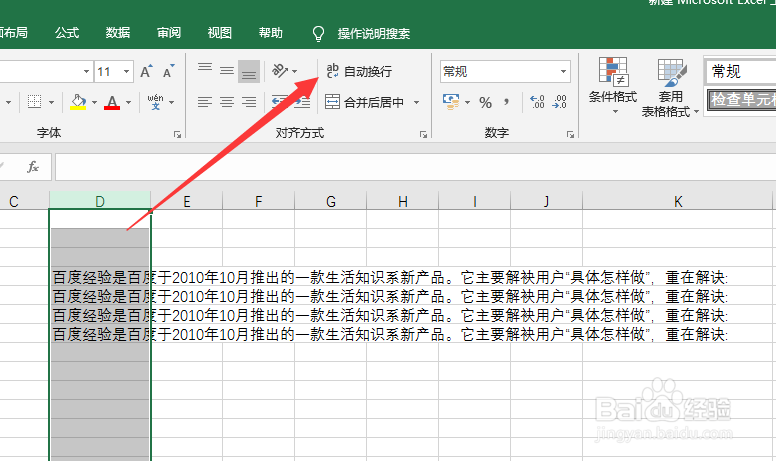
Task: Click inside the formula bar
Action: [x=416, y=167]
